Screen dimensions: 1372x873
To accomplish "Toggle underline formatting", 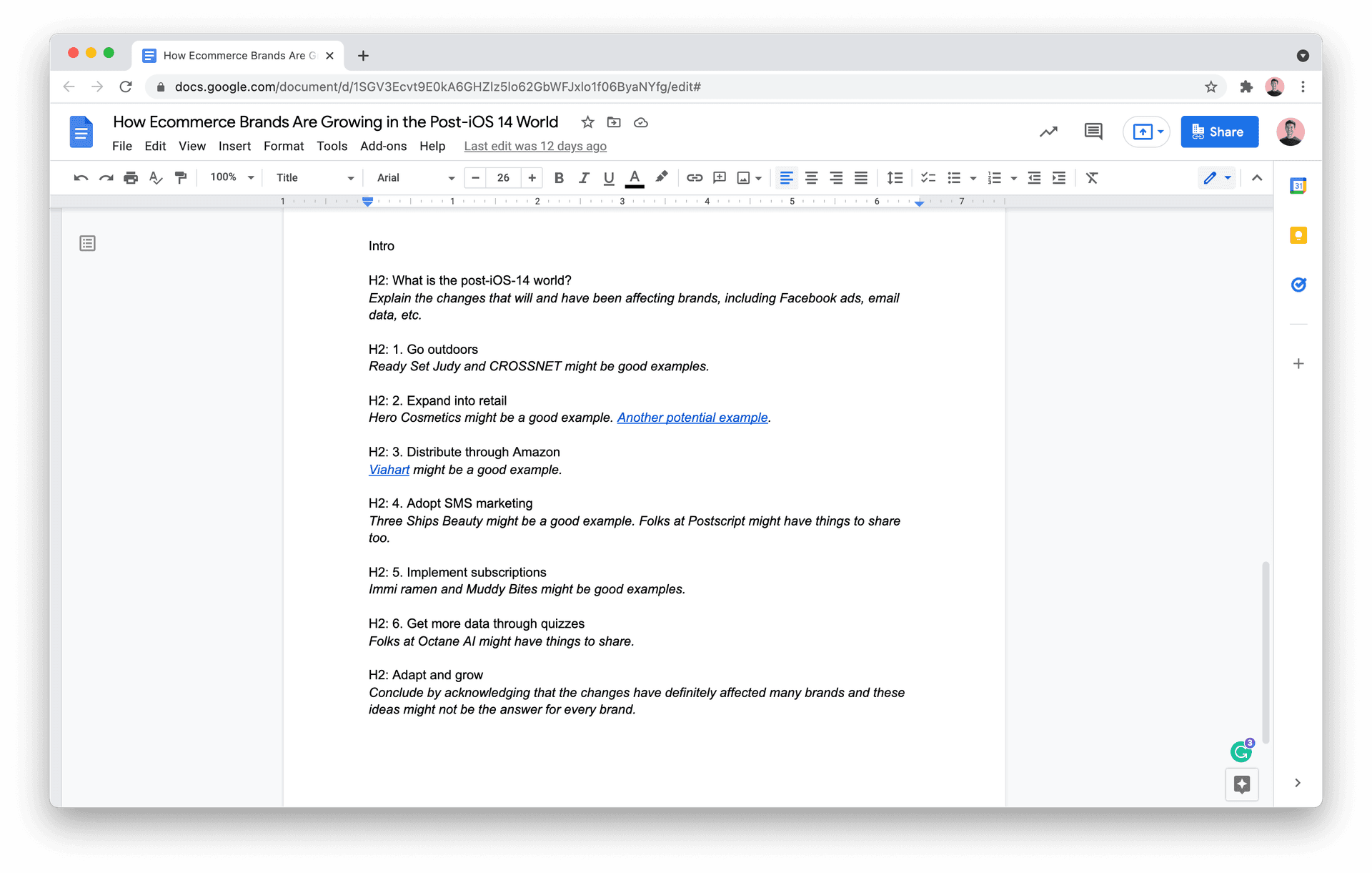I will click(x=609, y=178).
